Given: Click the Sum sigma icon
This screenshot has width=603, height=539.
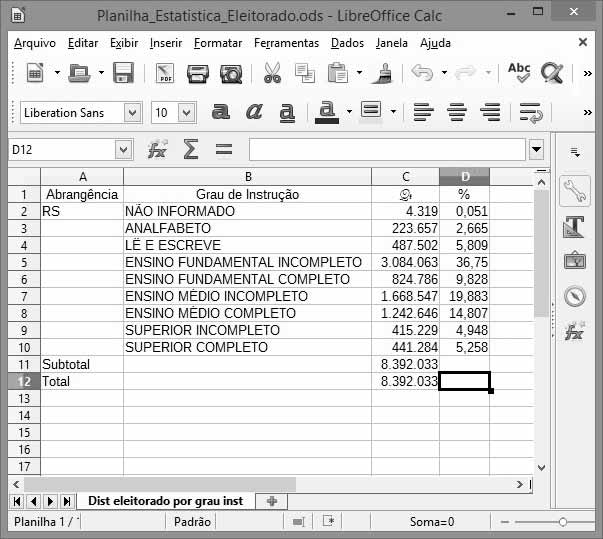Looking at the screenshot, I should (x=190, y=150).
